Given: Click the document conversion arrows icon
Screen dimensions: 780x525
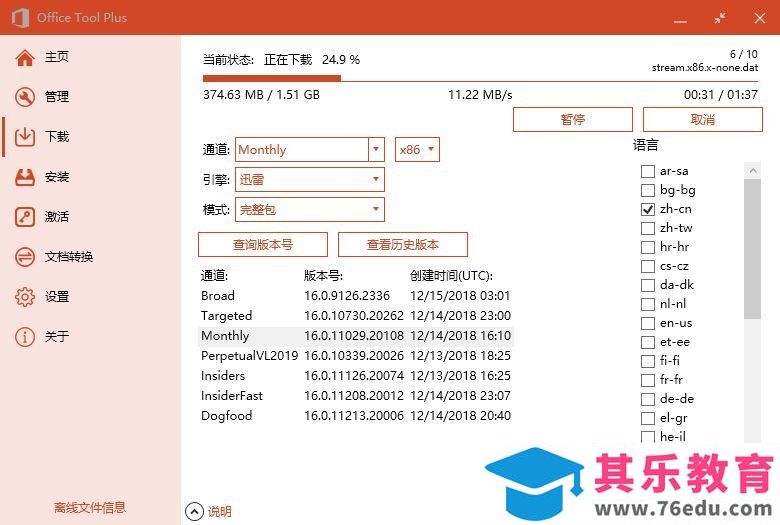Looking at the screenshot, I should tap(24, 257).
